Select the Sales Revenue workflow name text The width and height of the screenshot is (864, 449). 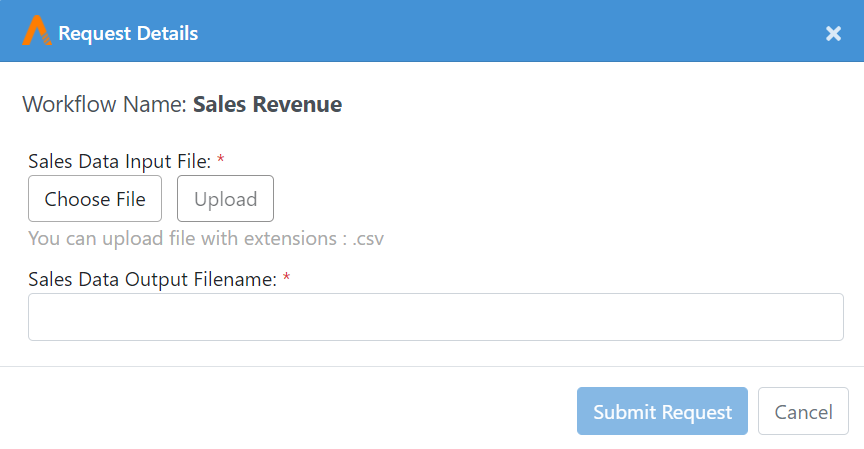(267, 104)
